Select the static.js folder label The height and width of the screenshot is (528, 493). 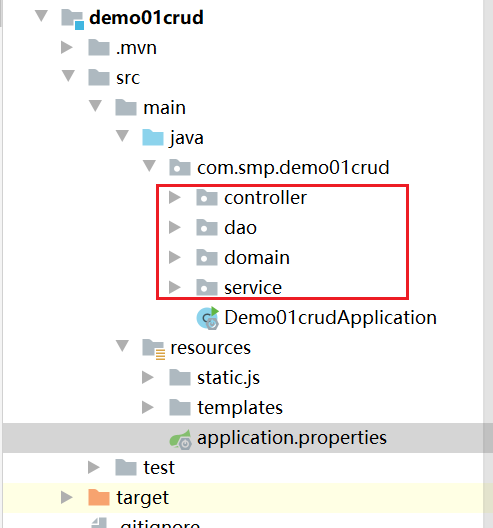click(x=229, y=378)
